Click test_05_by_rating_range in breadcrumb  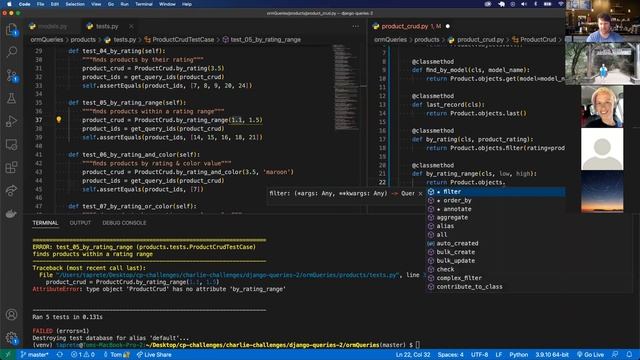click(x=265, y=40)
